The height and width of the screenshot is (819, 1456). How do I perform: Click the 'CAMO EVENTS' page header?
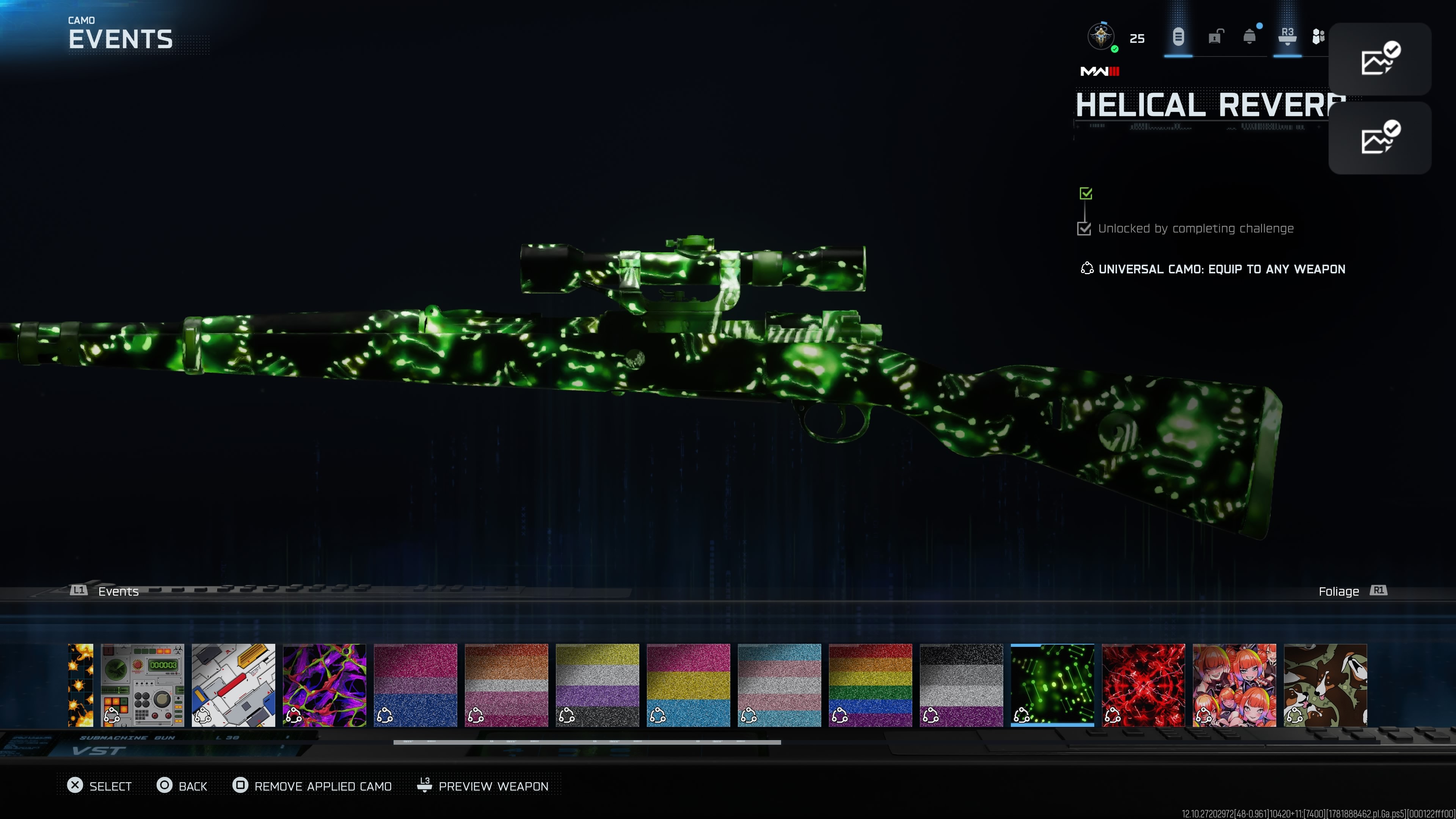(x=121, y=33)
